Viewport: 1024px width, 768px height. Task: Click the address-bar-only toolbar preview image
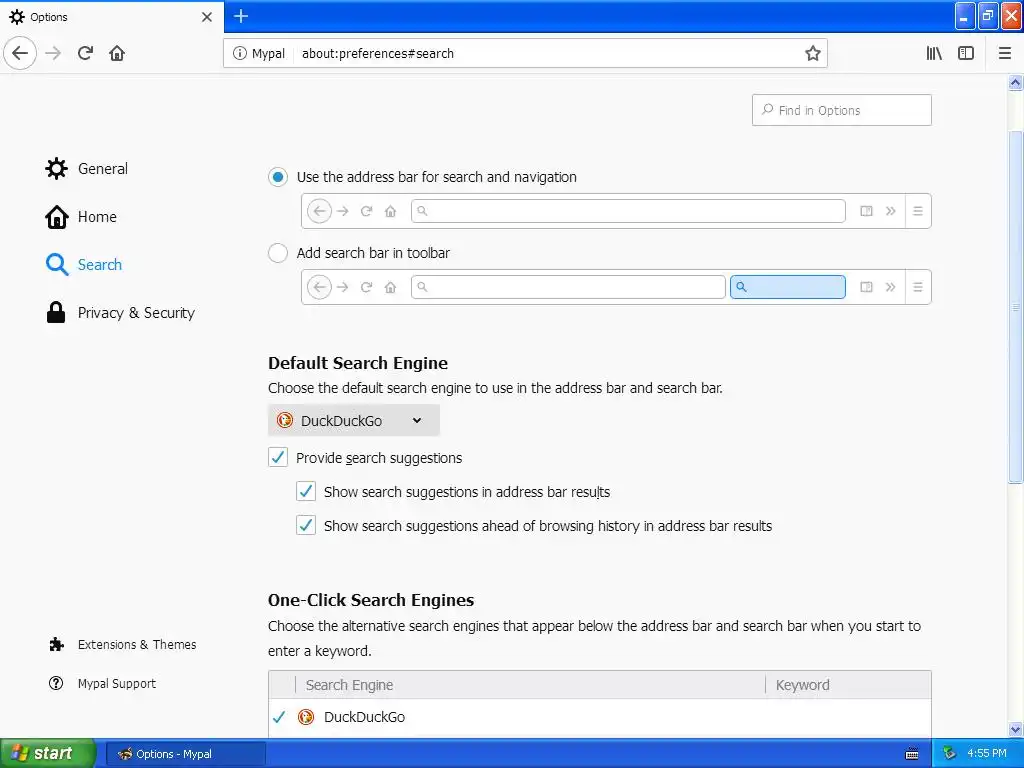[x=616, y=211]
